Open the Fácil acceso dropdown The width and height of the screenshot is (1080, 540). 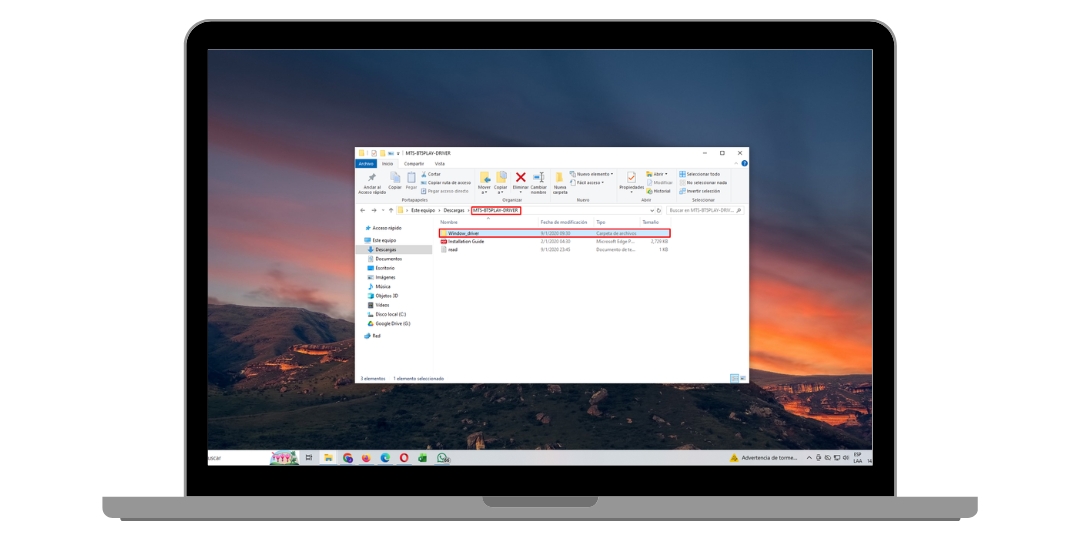tap(590, 183)
